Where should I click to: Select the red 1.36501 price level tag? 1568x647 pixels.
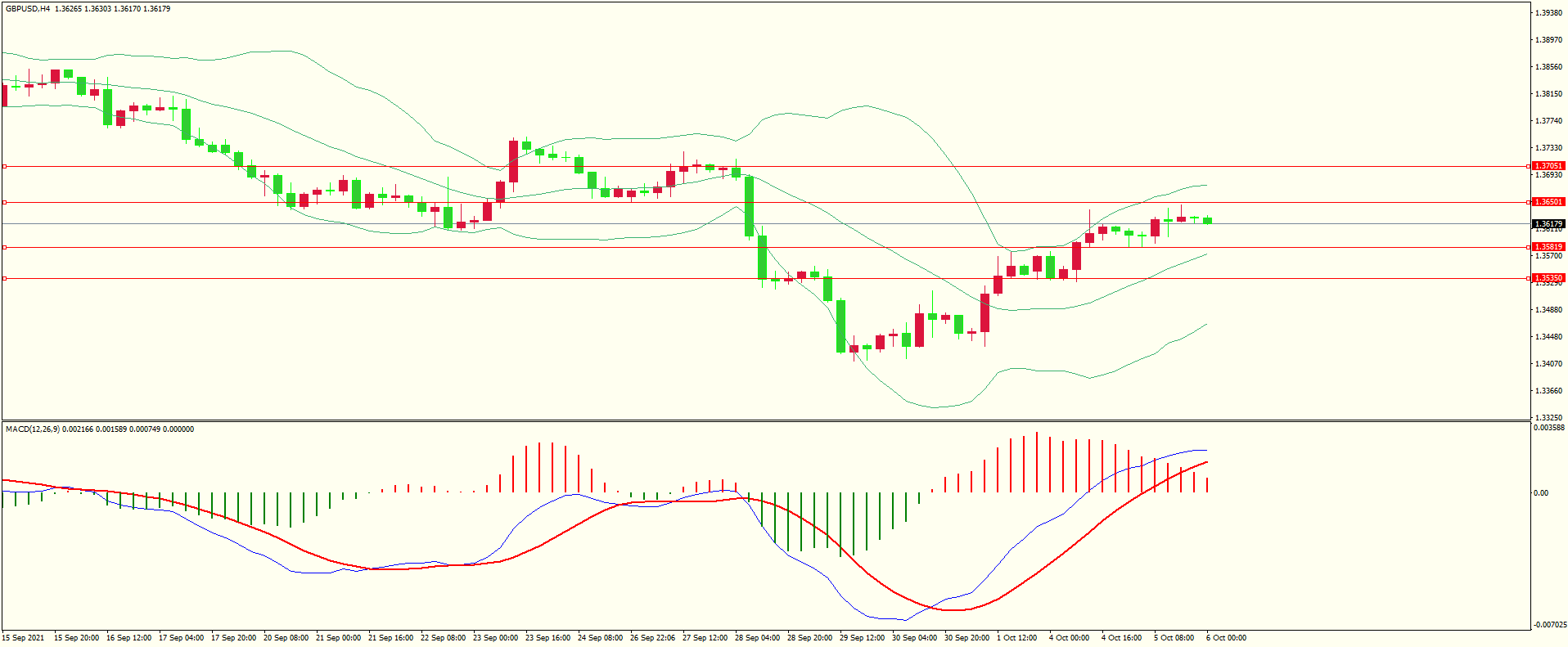[x=1548, y=202]
